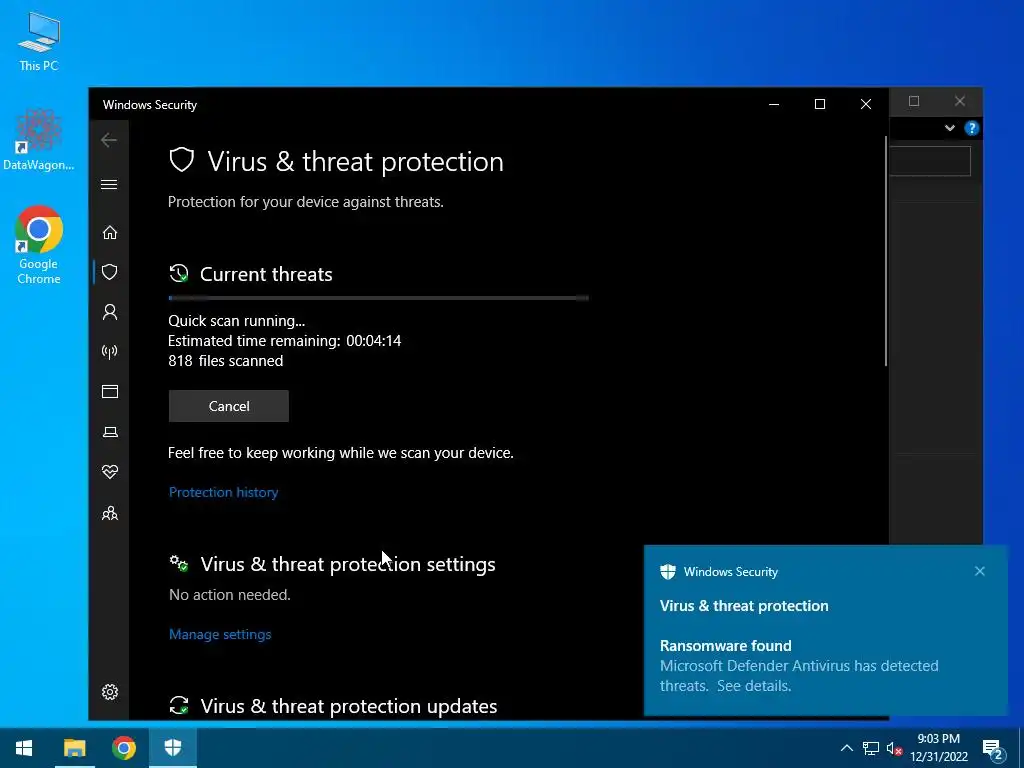Viewport: 1024px width, 768px height.
Task: Open the muted volume tray icon
Action: point(895,748)
